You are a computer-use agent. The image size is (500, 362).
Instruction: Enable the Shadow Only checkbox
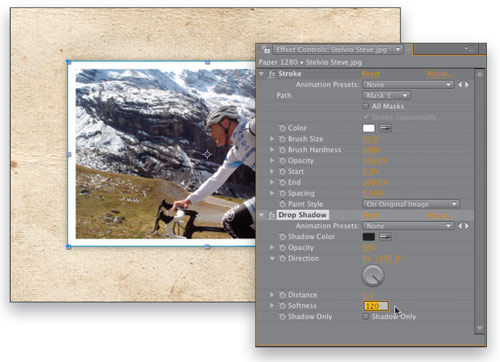pyautogui.click(x=366, y=317)
